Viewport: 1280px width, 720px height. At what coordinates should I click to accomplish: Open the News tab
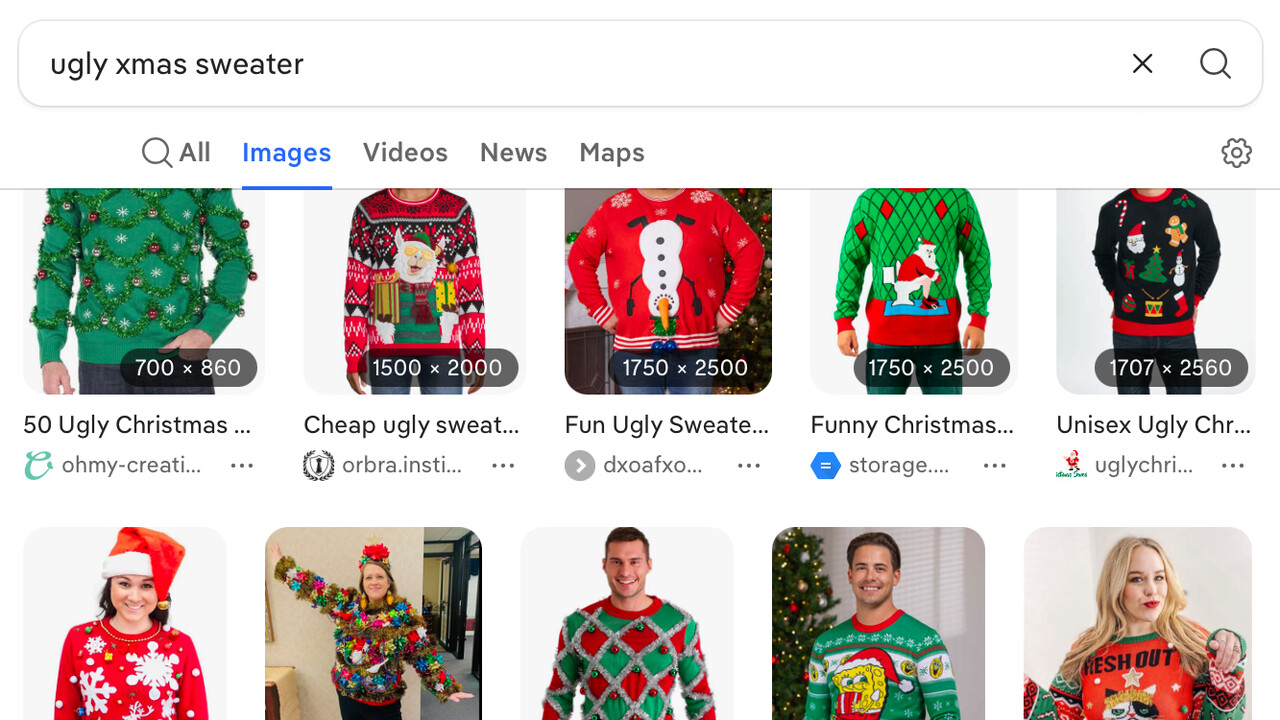[x=513, y=153]
